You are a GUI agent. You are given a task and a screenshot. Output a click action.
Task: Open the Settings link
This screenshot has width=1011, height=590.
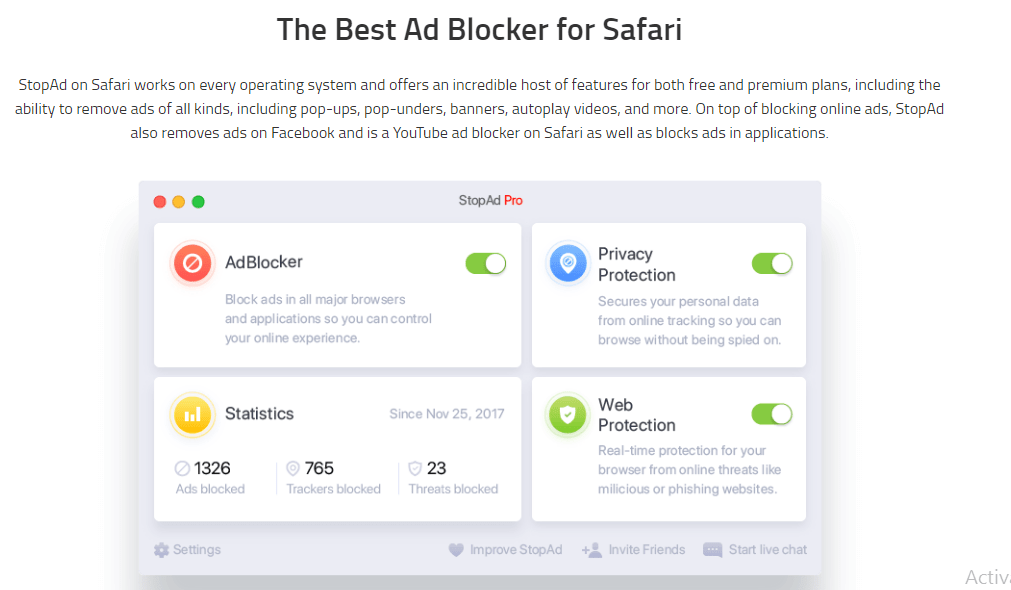point(197,550)
